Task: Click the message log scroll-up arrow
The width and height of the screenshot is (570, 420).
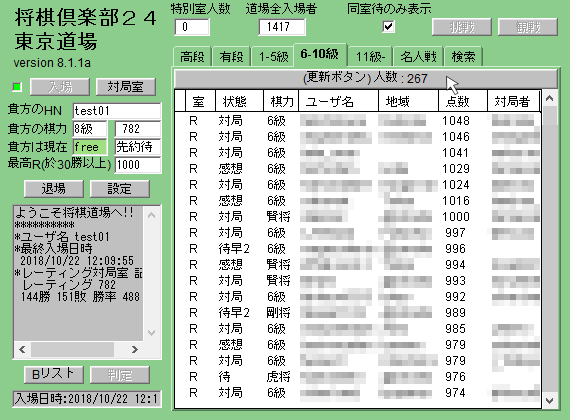Action: pyautogui.click(x=152, y=215)
